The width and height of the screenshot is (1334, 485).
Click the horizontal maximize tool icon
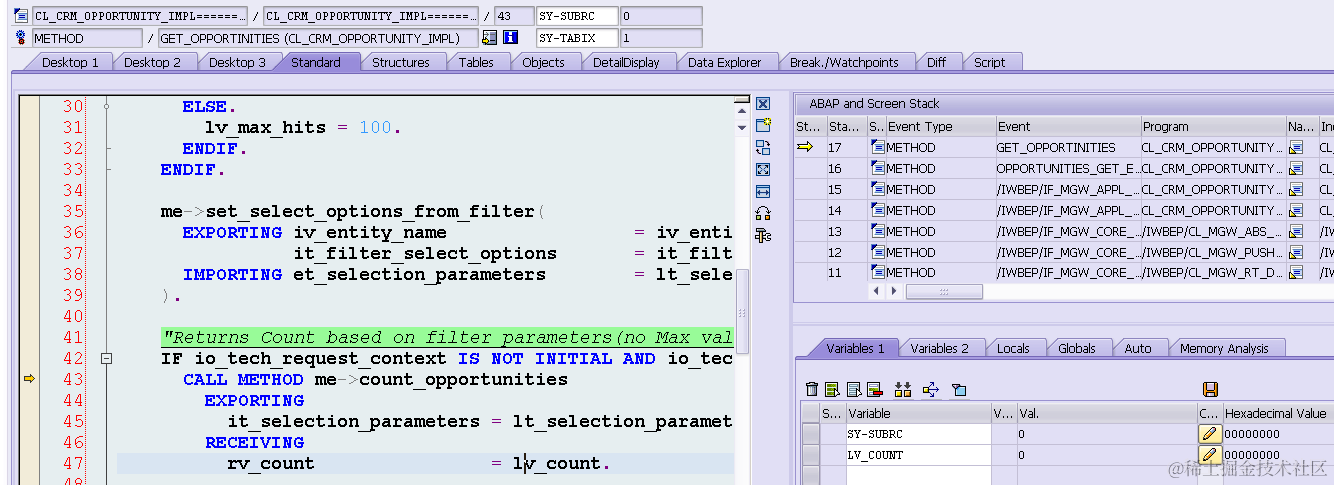(x=763, y=191)
